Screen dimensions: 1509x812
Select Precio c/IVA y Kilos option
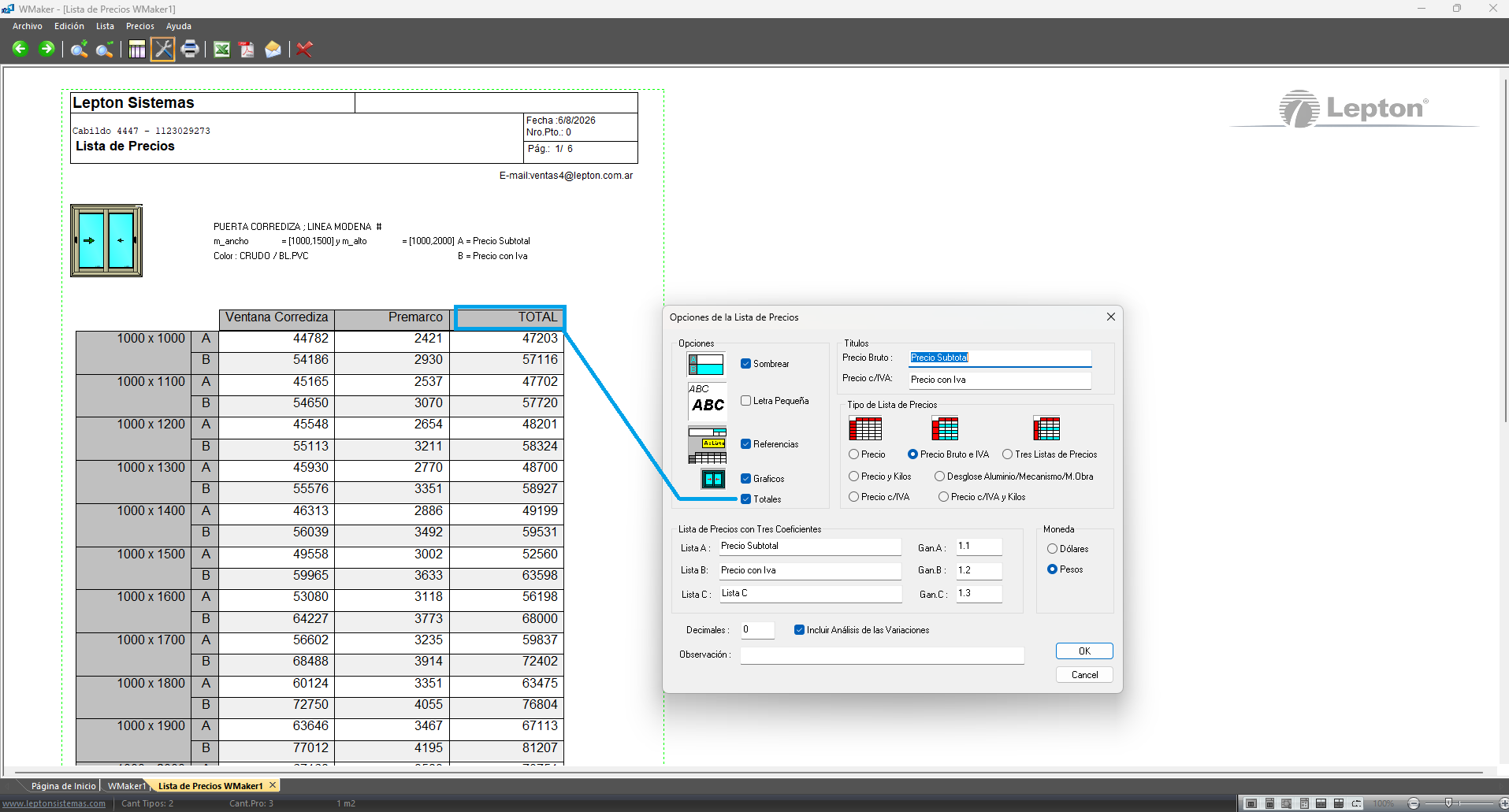[x=943, y=497]
